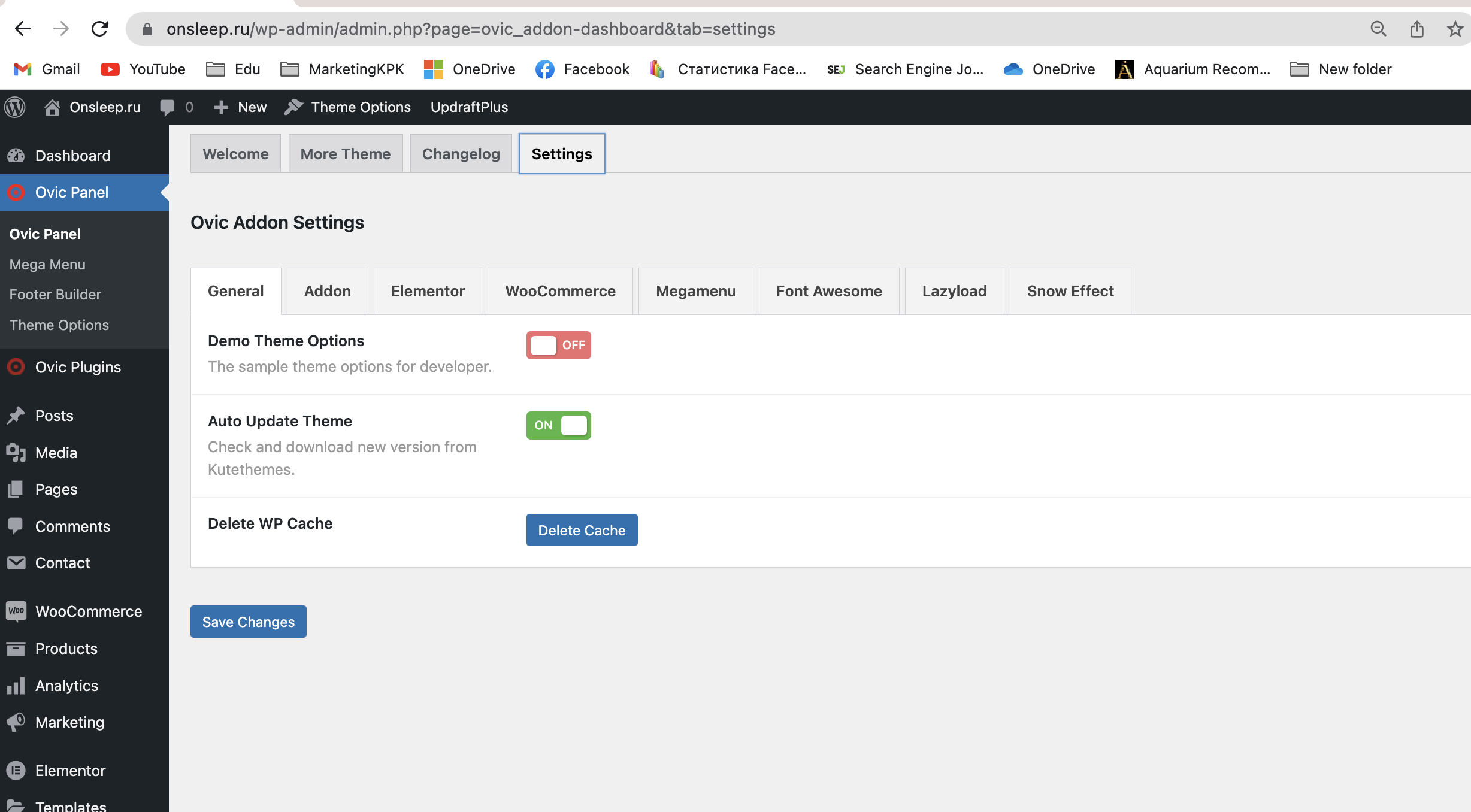Reload the page with the refresh icon
Image resolution: width=1471 pixels, height=812 pixels.
click(x=99, y=28)
